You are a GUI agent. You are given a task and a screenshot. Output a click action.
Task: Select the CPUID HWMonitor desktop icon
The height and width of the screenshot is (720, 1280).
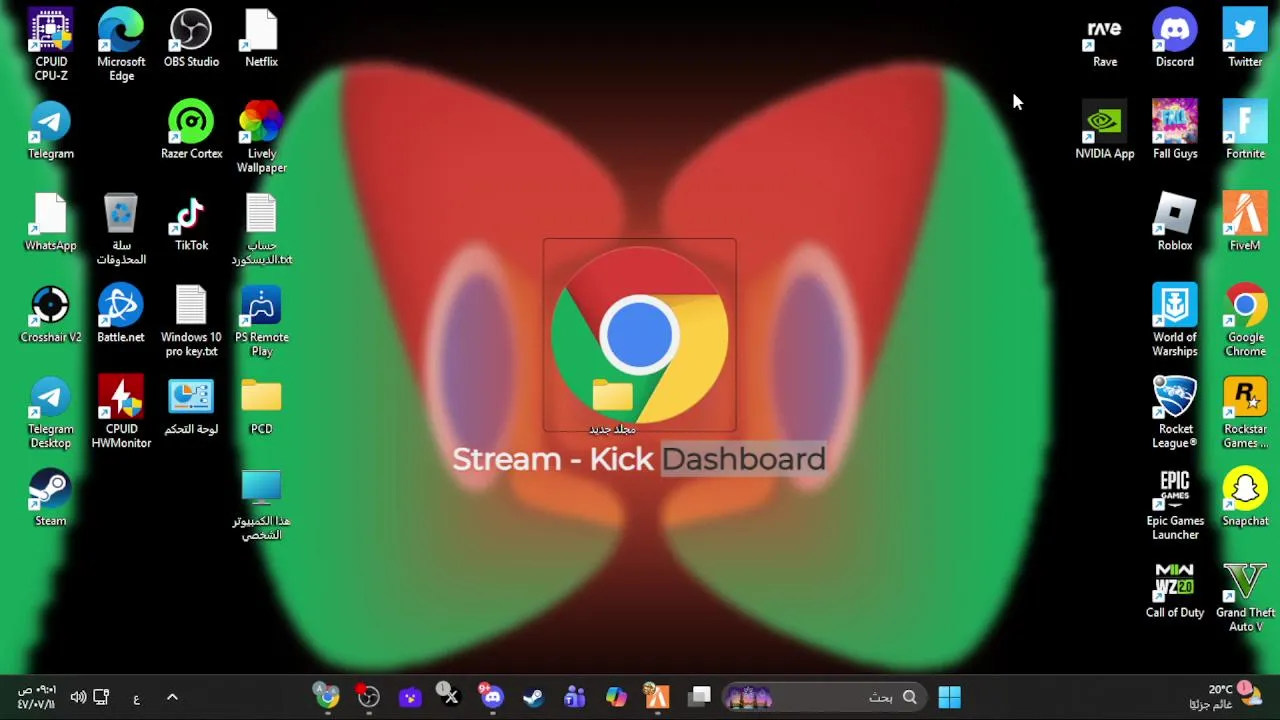click(x=121, y=413)
